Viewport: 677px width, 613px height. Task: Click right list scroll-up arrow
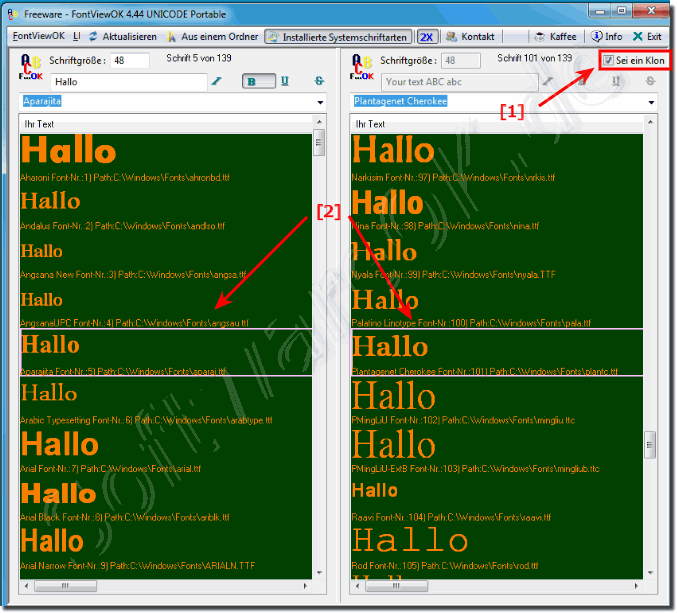[650, 122]
